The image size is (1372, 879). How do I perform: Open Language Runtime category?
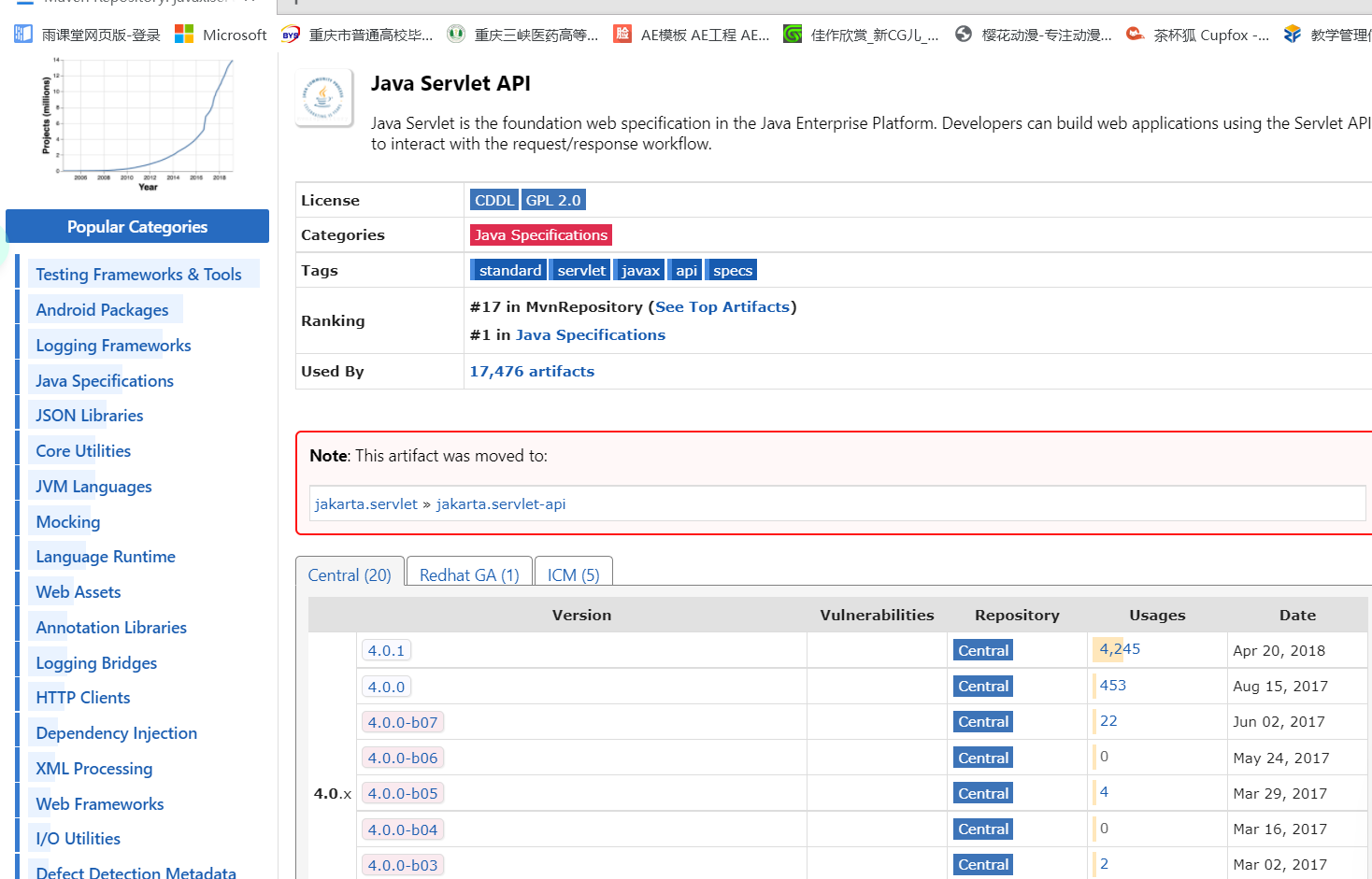pyautogui.click(x=106, y=556)
